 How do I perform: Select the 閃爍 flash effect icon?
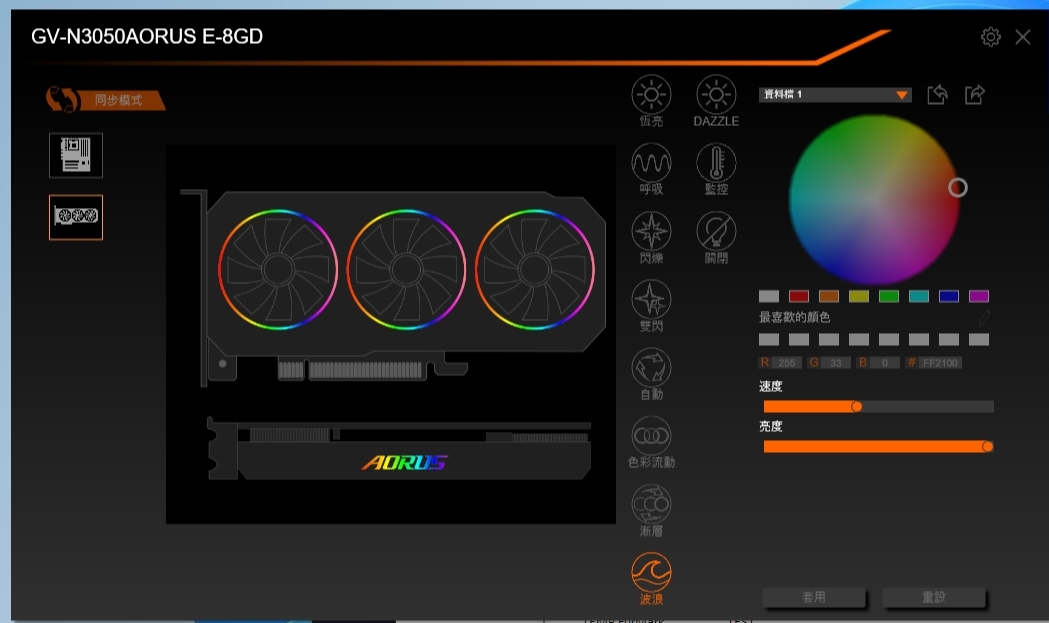tap(651, 231)
